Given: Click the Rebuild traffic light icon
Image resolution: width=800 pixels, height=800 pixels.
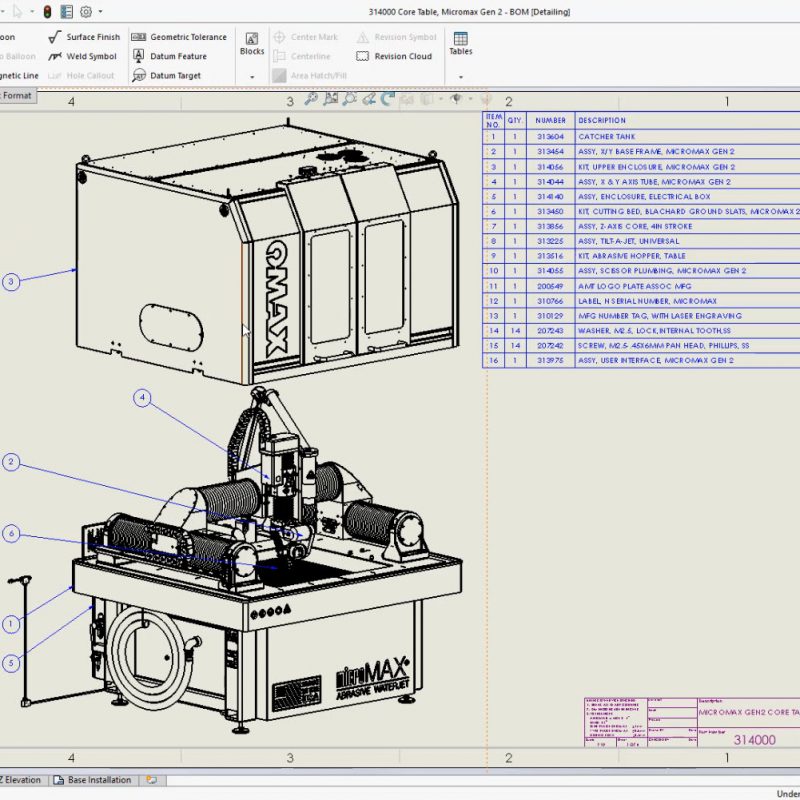Looking at the screenshot, I should (47, 11).
